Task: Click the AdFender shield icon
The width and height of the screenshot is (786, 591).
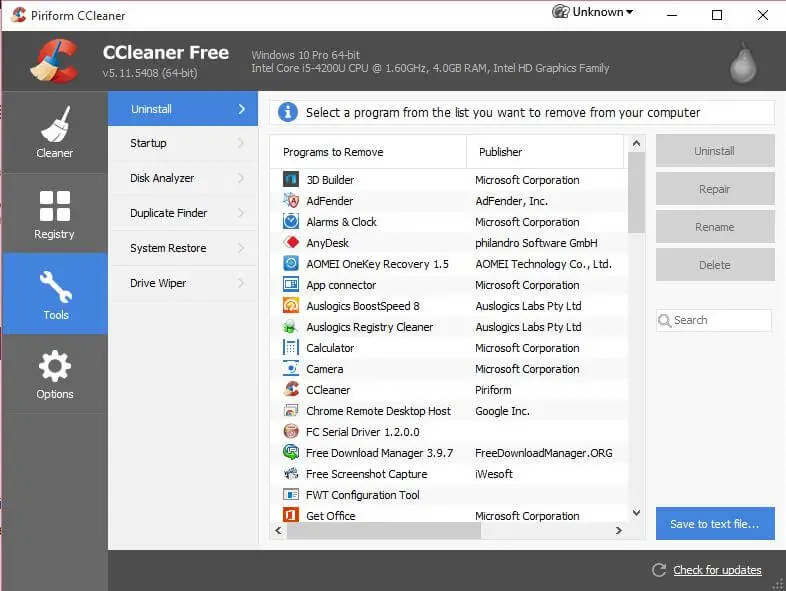Action: pos(291,201)
